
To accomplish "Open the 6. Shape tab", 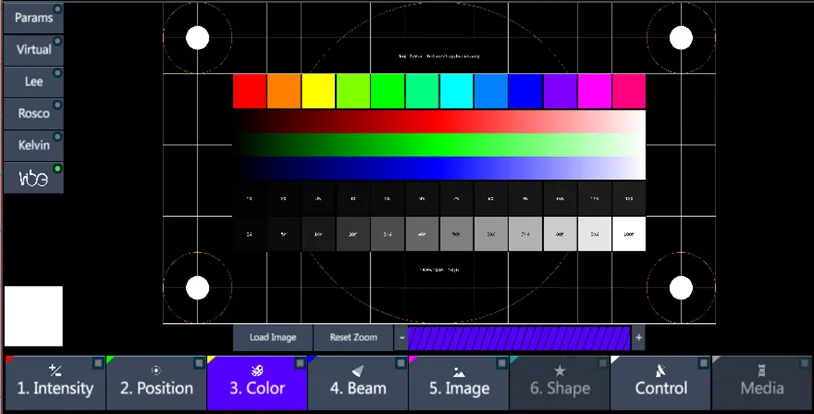I will 560,383.
